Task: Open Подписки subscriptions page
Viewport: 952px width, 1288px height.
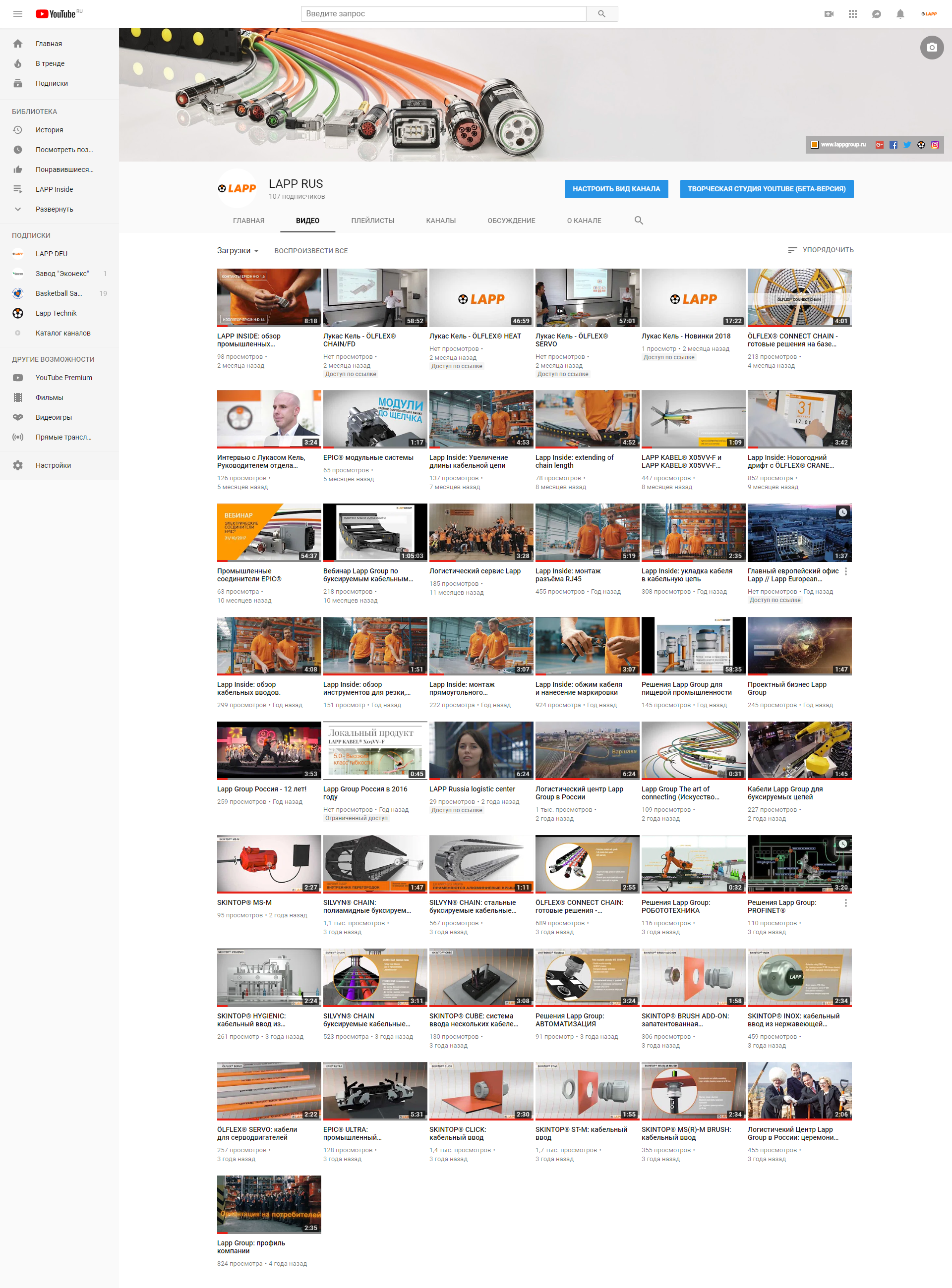Action: [x=59, y=84]
